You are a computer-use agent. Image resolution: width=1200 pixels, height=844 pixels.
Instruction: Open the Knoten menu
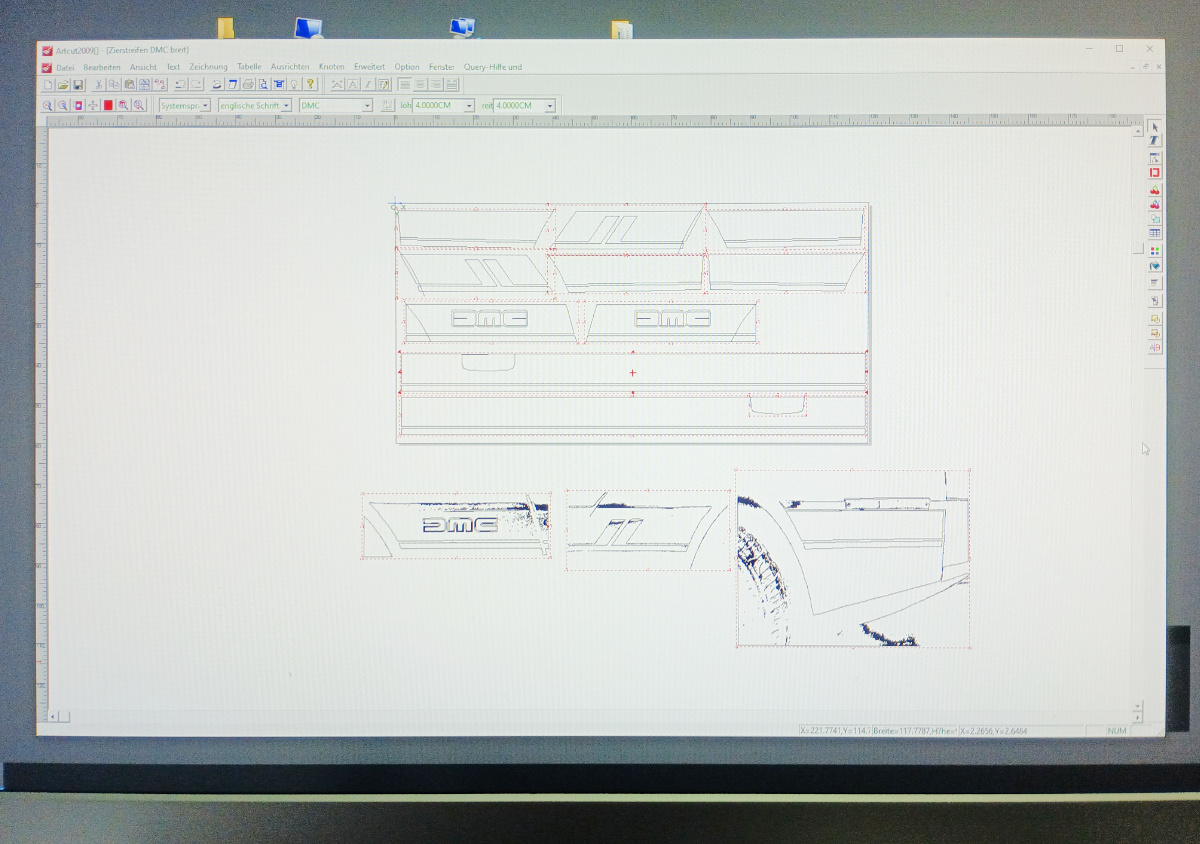click(x=332, y=67)
